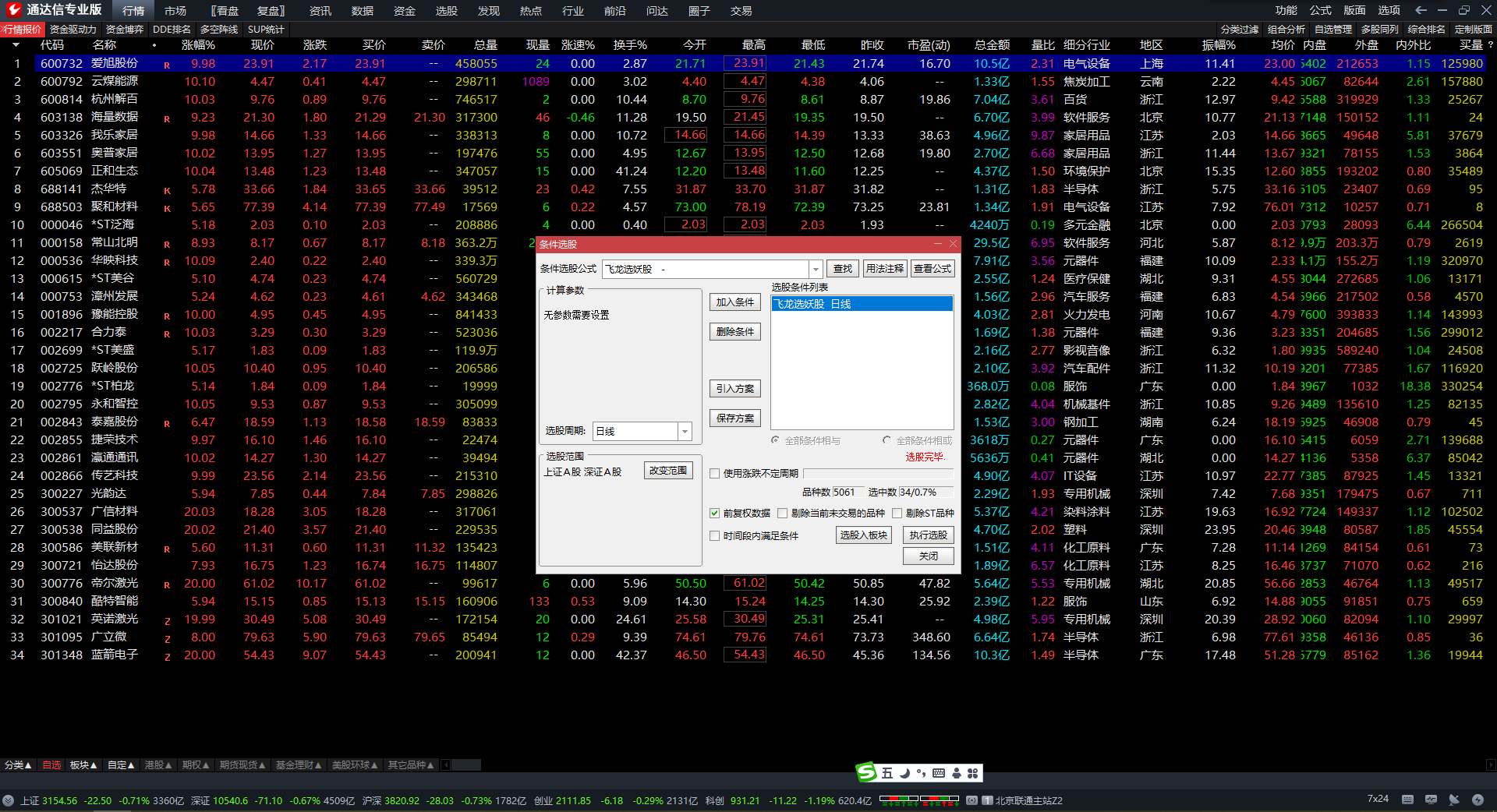The height and width of the screenshot is (812, 1497).
Task: Uncheck the 前复权数据 checkbox
Action: pyautogui.click(x=714, y=513)
